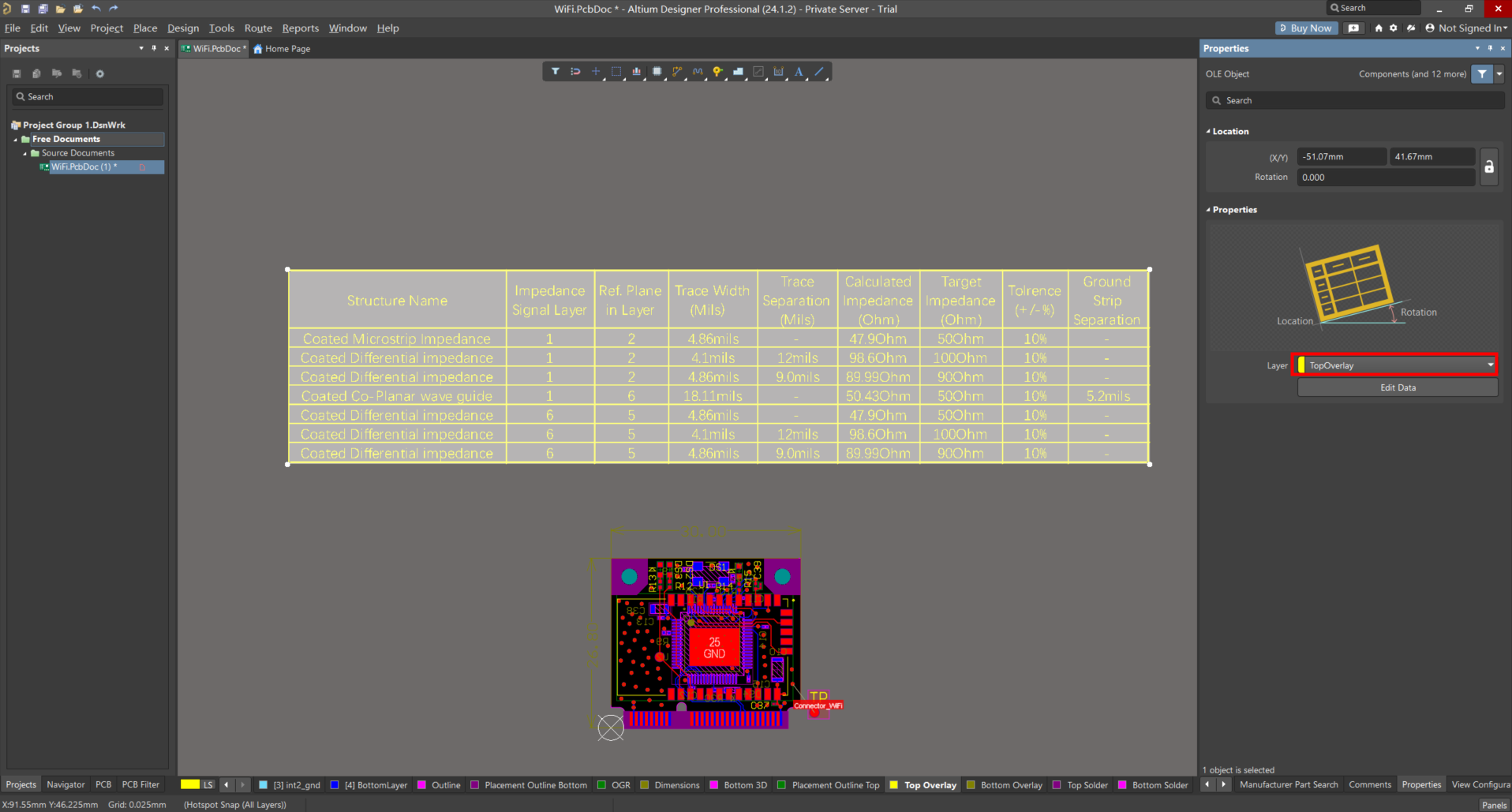Select the Place Component chip icon
Screen dimensions: 1512x812
click(657, 72)
